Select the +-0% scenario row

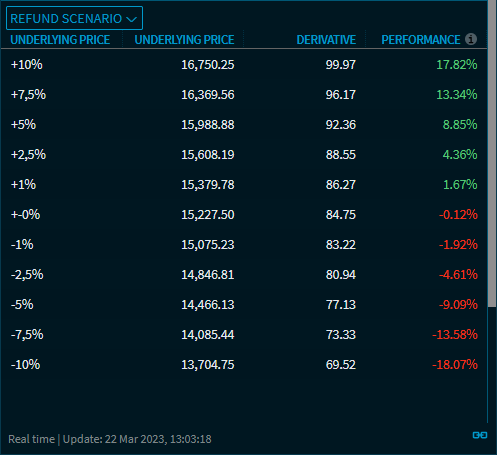244,214
